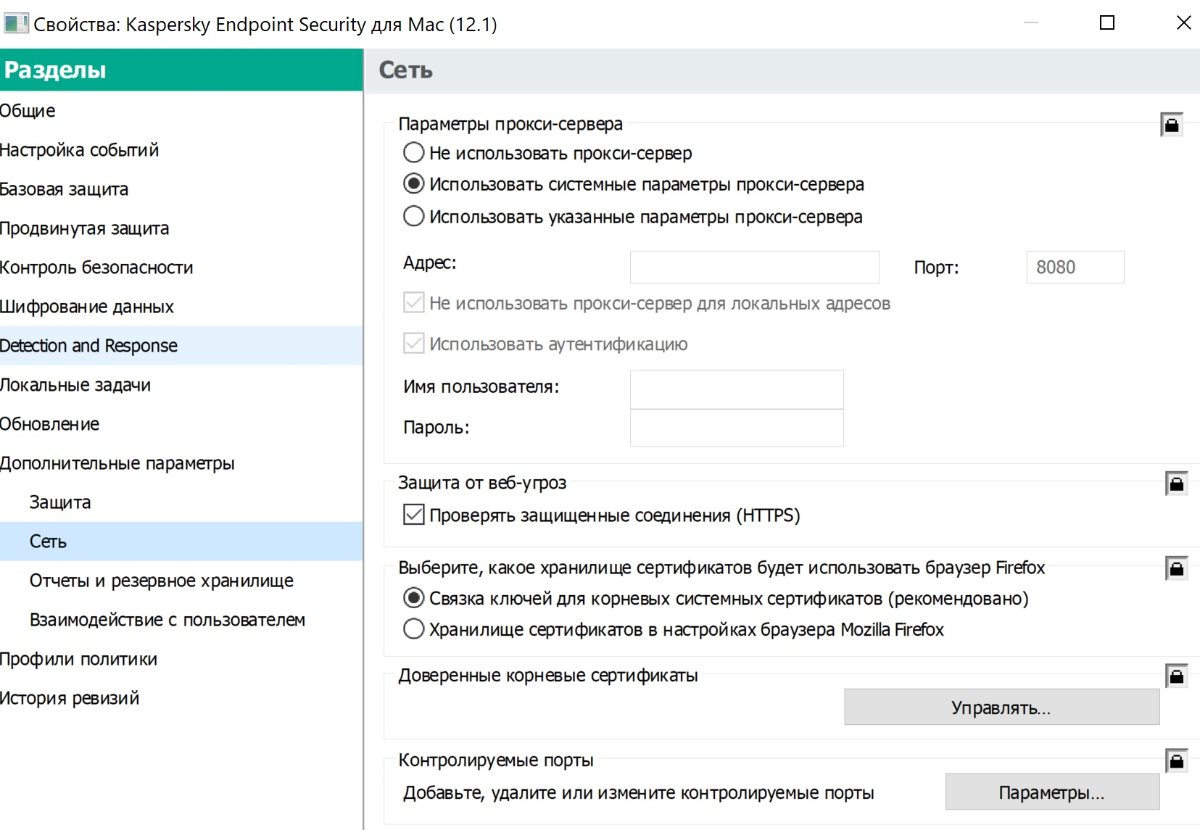The width and height of the screenshot is (1200, 830).
Task: Select the 'Сеть' subsection
Action: 181,541
